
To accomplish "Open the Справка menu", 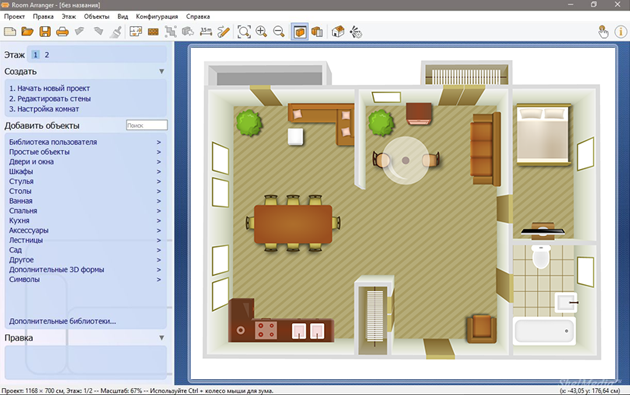I will click(198, 16).
